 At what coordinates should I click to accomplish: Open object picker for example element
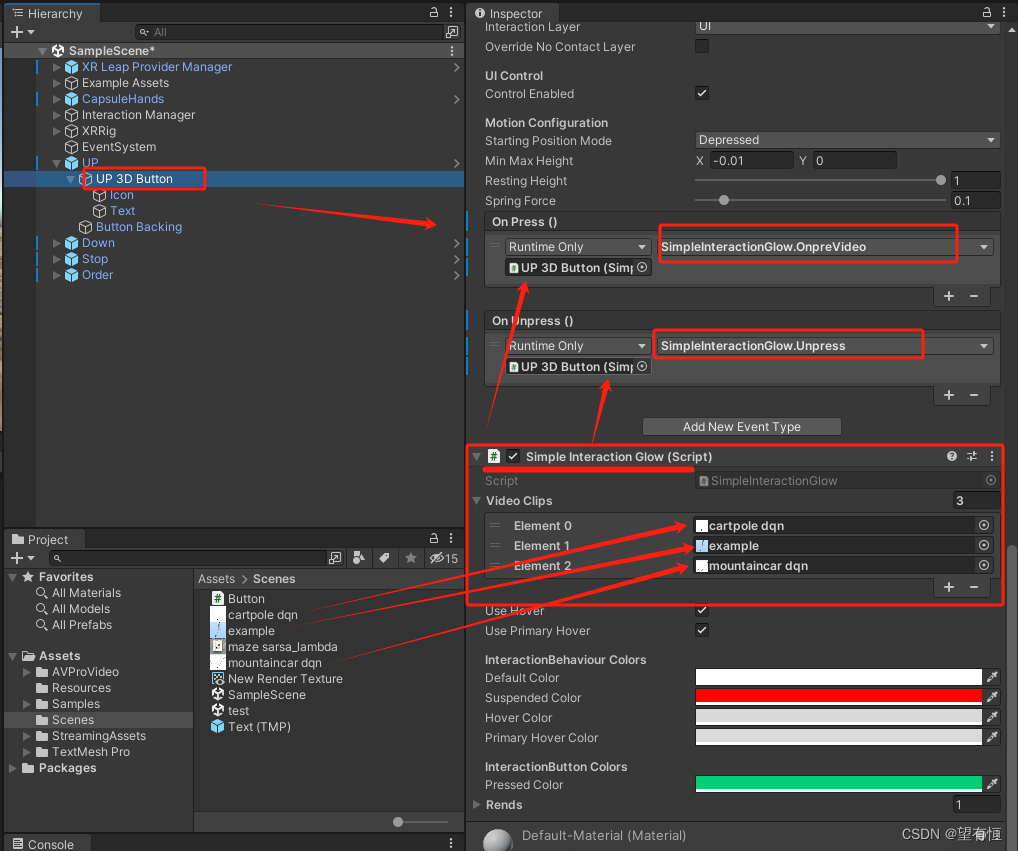984,545
